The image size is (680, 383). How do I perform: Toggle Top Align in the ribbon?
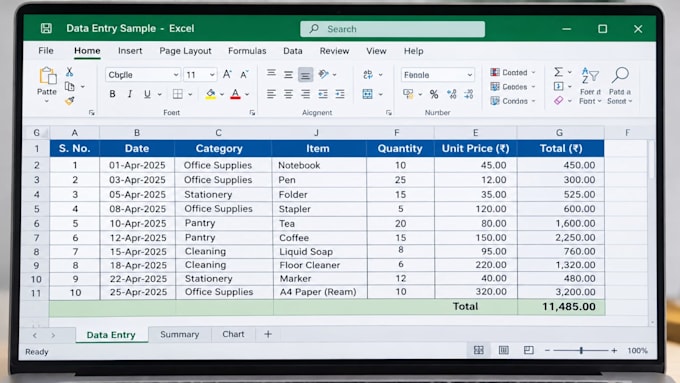[x=271, y=74]
